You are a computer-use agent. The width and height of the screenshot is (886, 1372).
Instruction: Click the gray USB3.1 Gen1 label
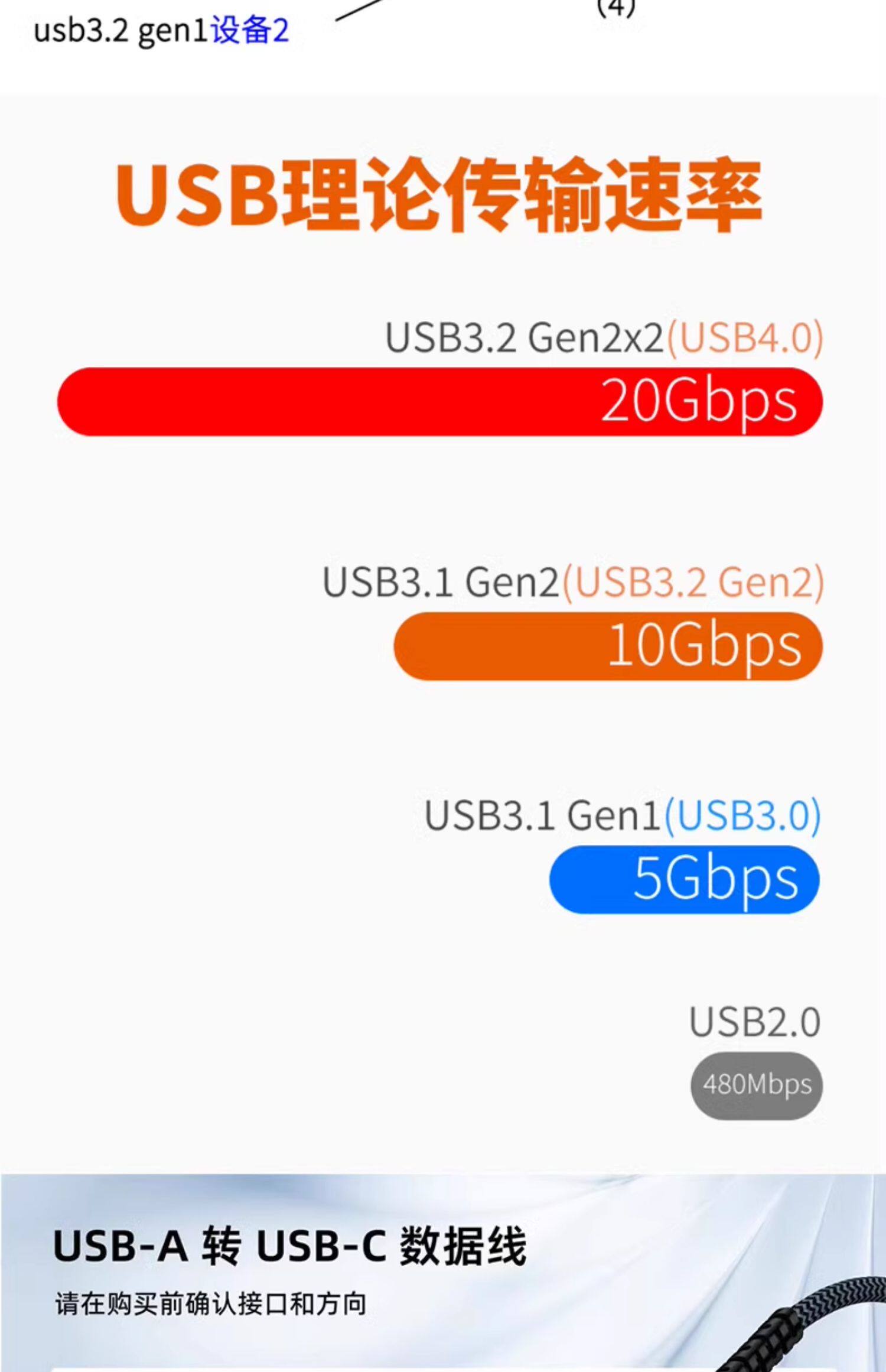[x=542, y=815]
